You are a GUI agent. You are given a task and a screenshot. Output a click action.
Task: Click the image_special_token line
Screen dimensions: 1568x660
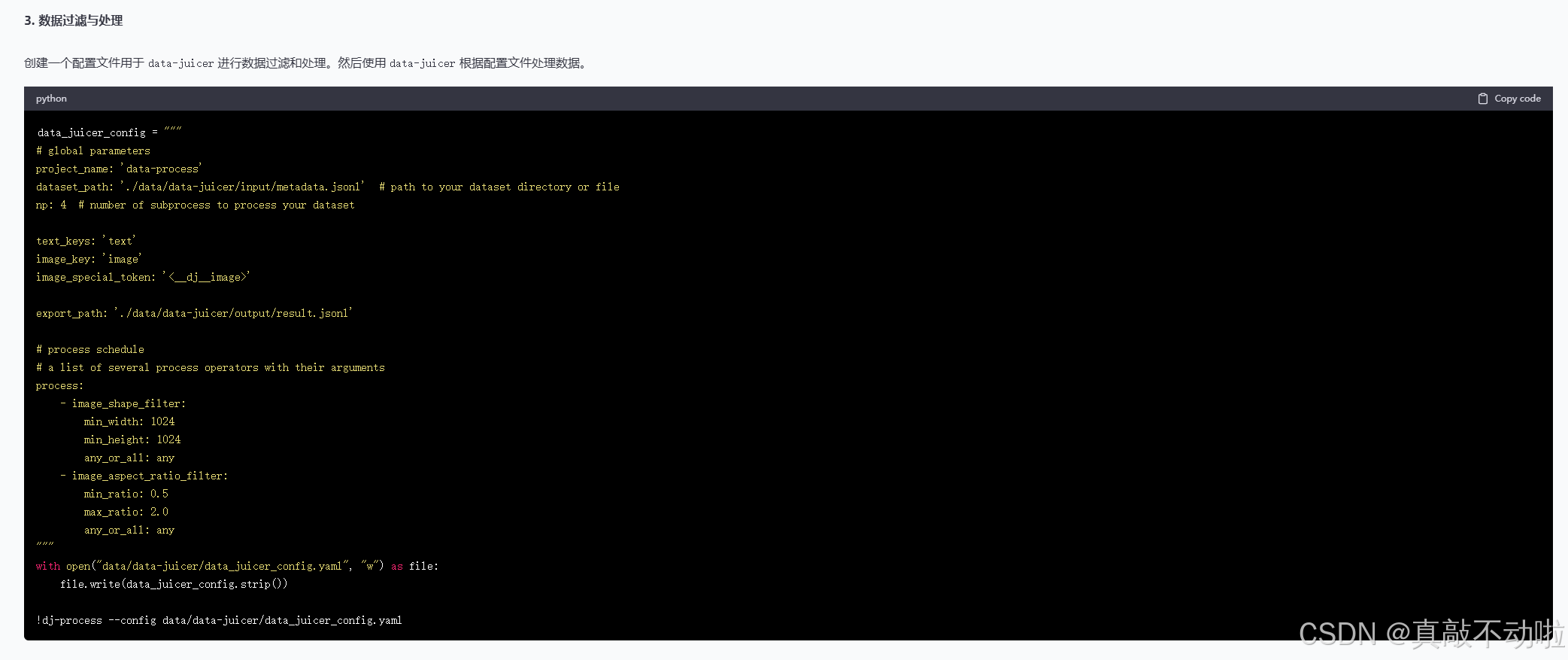143,277
